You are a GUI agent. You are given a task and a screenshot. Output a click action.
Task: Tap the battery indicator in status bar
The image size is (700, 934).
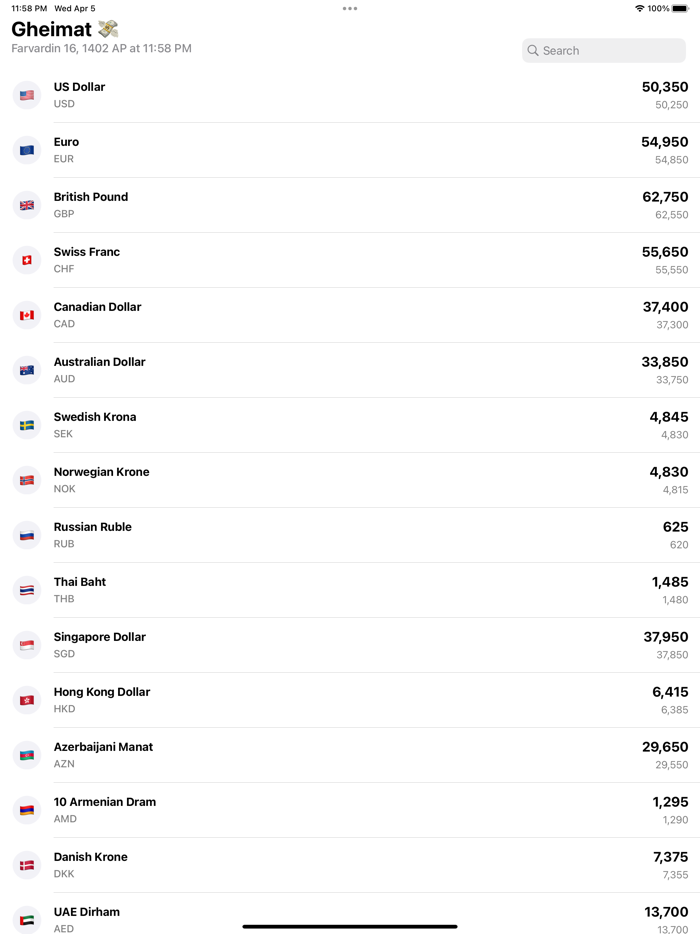click(x=680, y=8)
